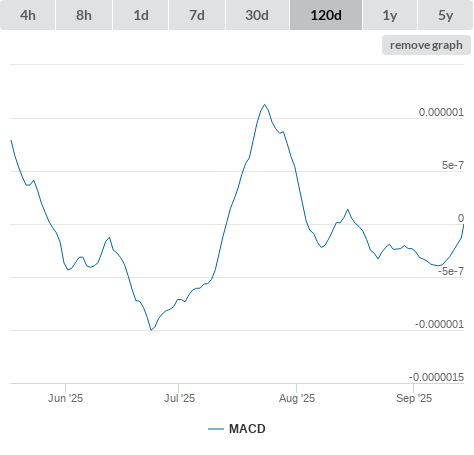
Task: Click the MACD line's highest peak
Action: coord(265,105)
